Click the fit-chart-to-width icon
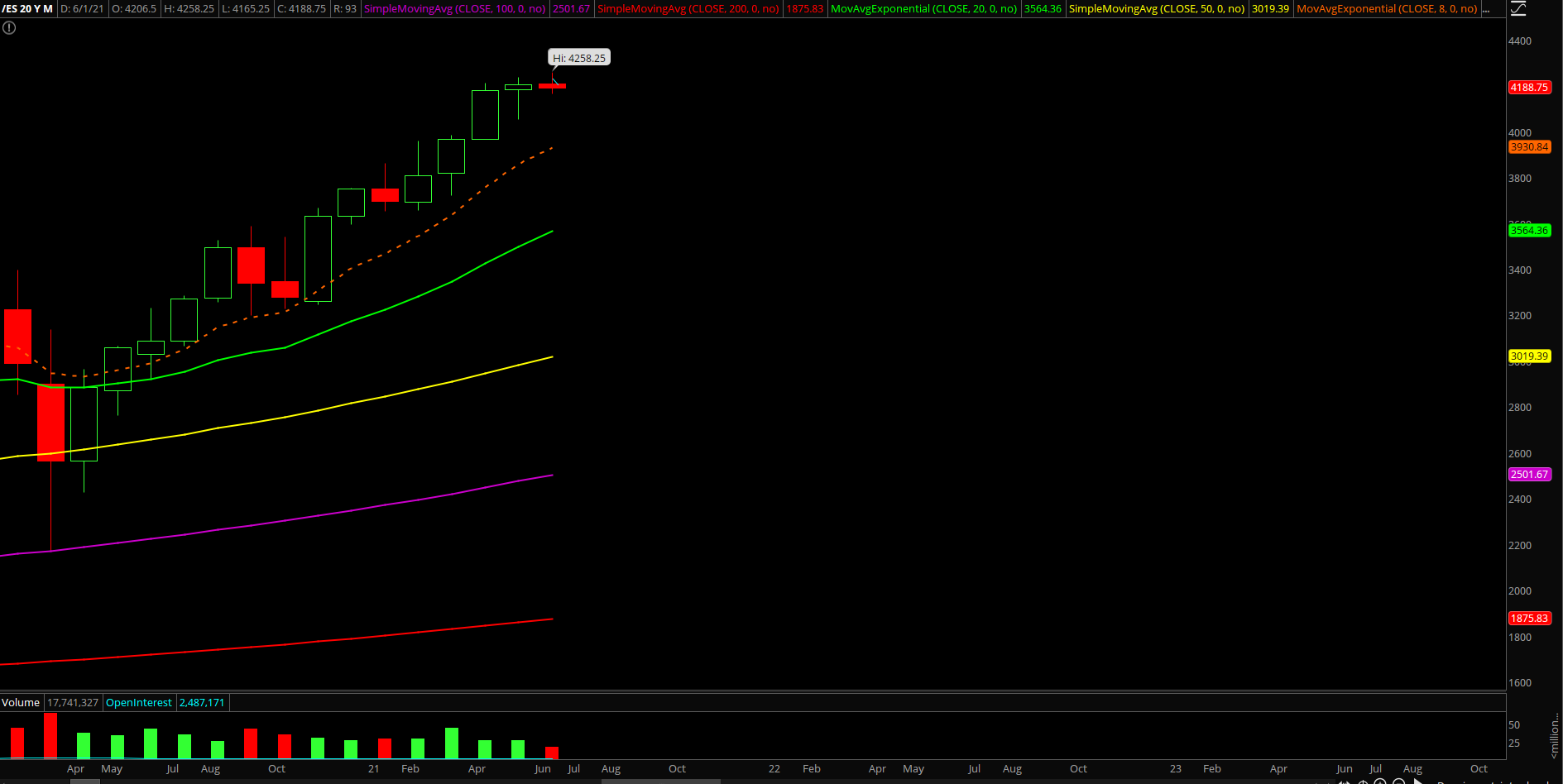Image resolution: width=1563 pixels, height=784 pixels. click(x=1345, y=782)
